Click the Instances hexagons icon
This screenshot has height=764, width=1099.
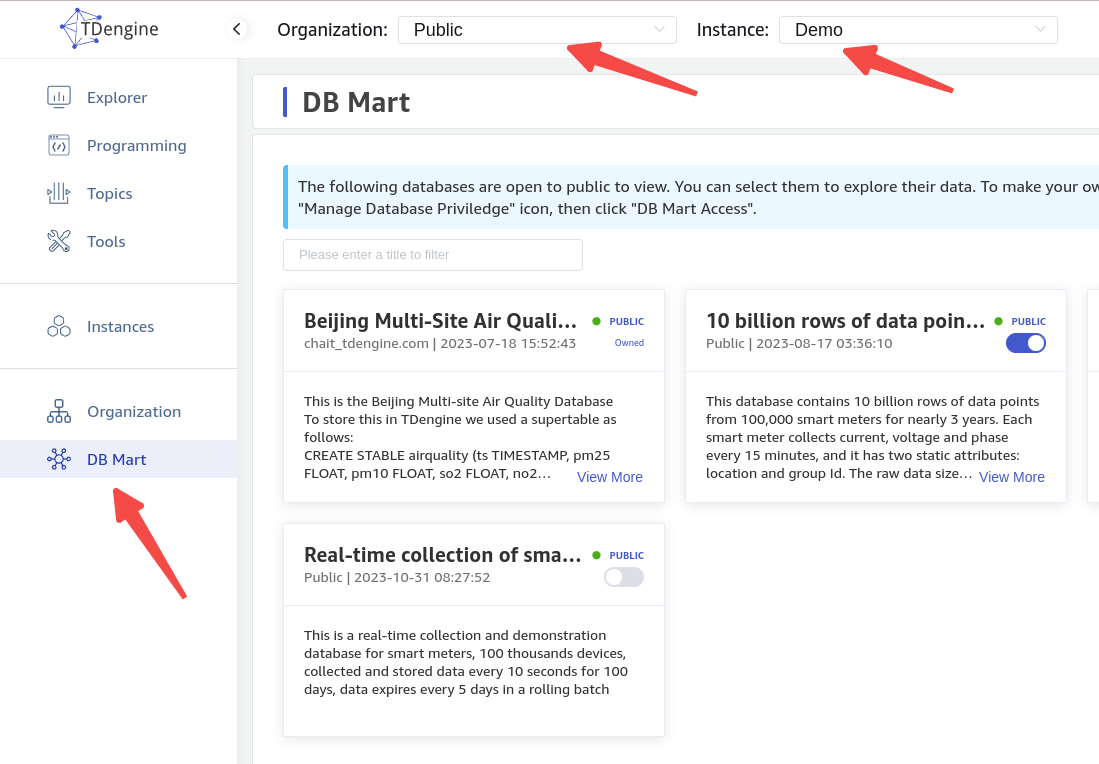coord(59,326)
